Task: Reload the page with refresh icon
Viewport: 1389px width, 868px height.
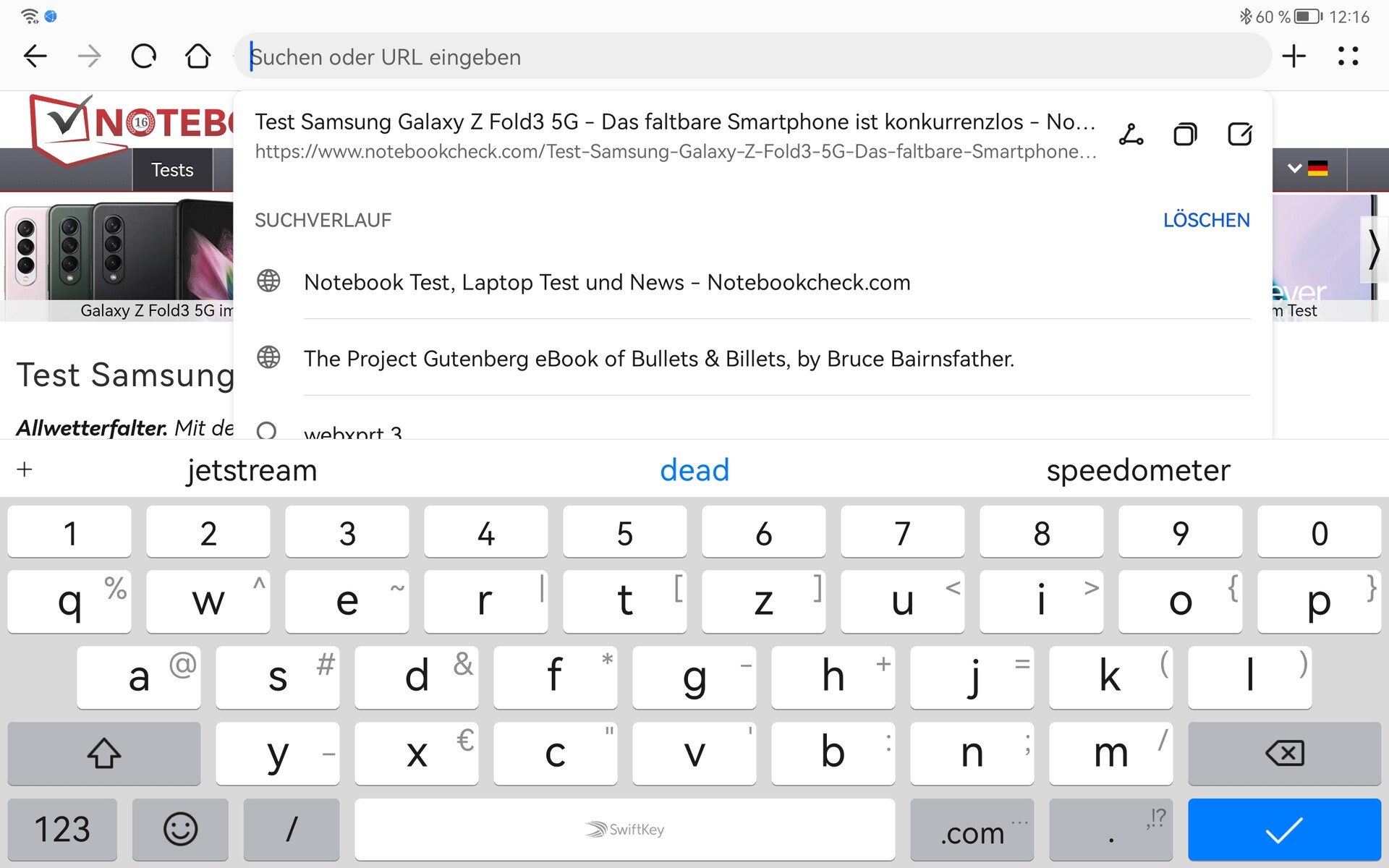Action: 143,56
